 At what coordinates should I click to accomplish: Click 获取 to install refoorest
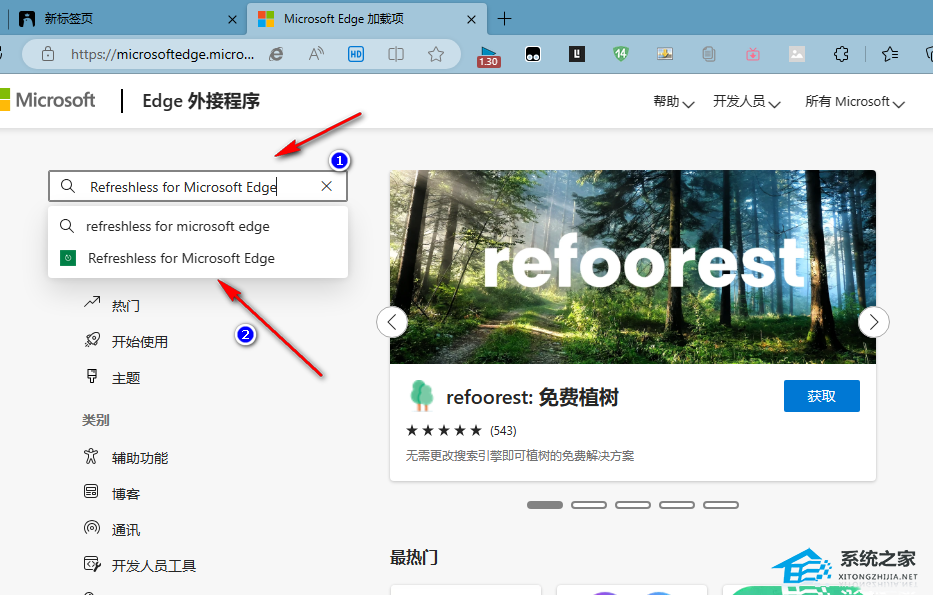822,396
